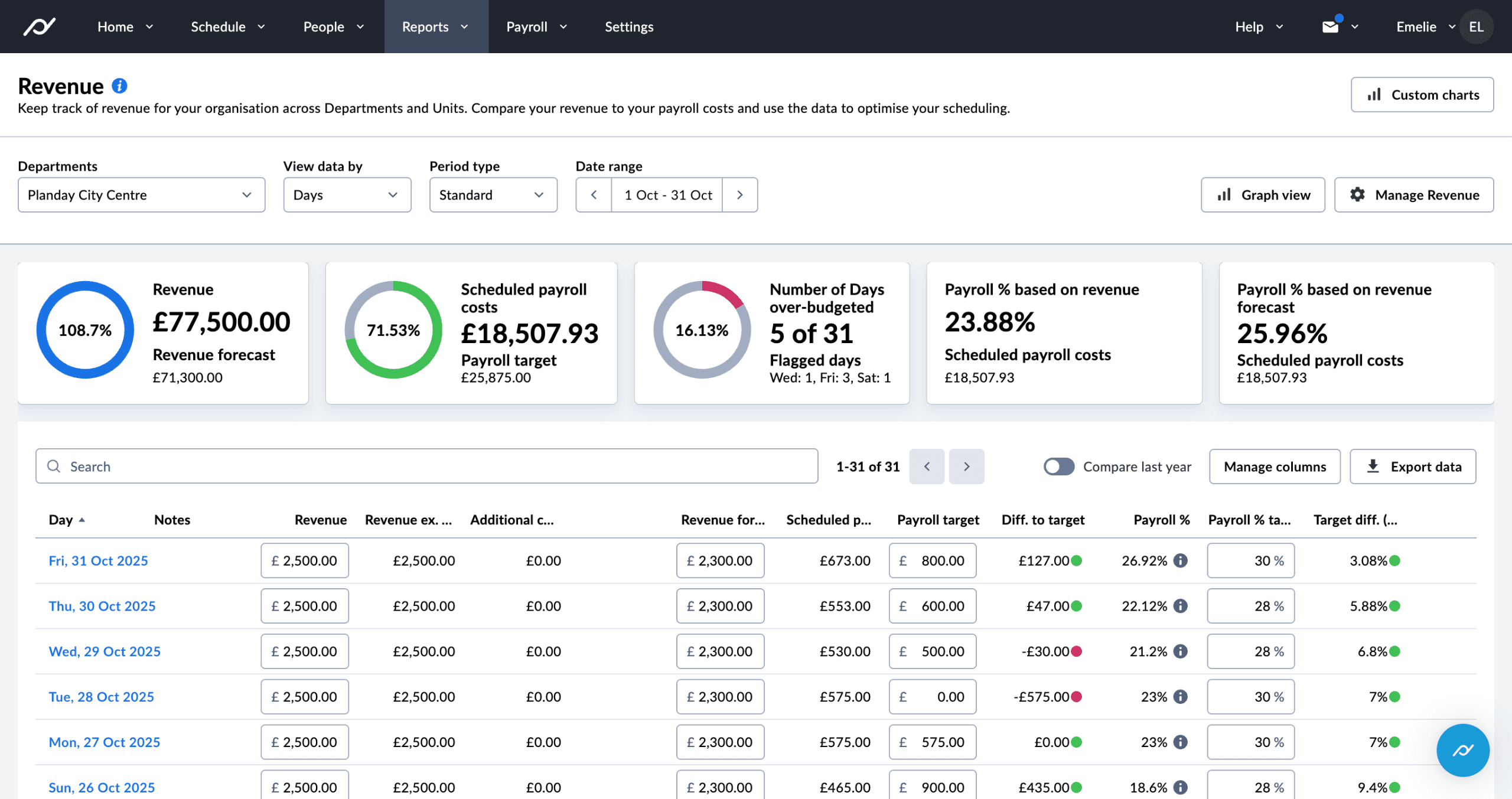Open Thu, 30 Oct 2025 details

click(102, 605)
